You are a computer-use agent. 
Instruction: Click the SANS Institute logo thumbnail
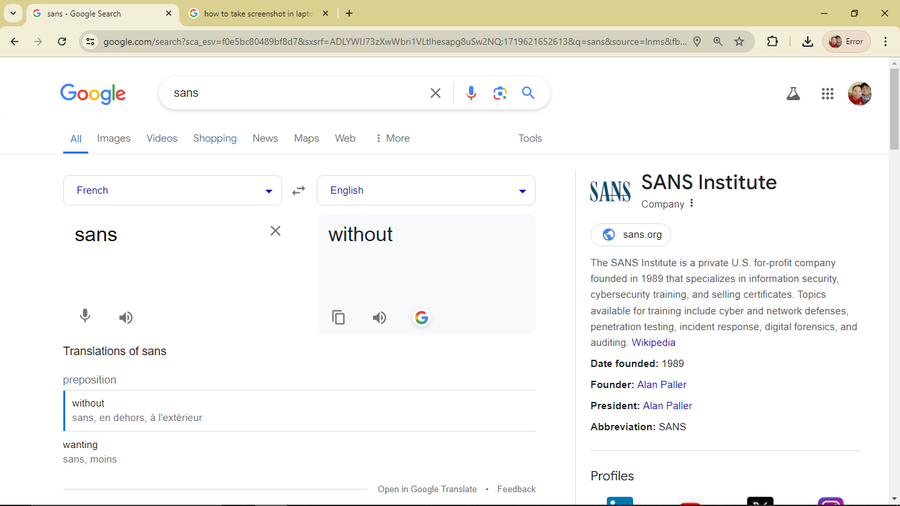pyautogui.click(x=610, y=191)
